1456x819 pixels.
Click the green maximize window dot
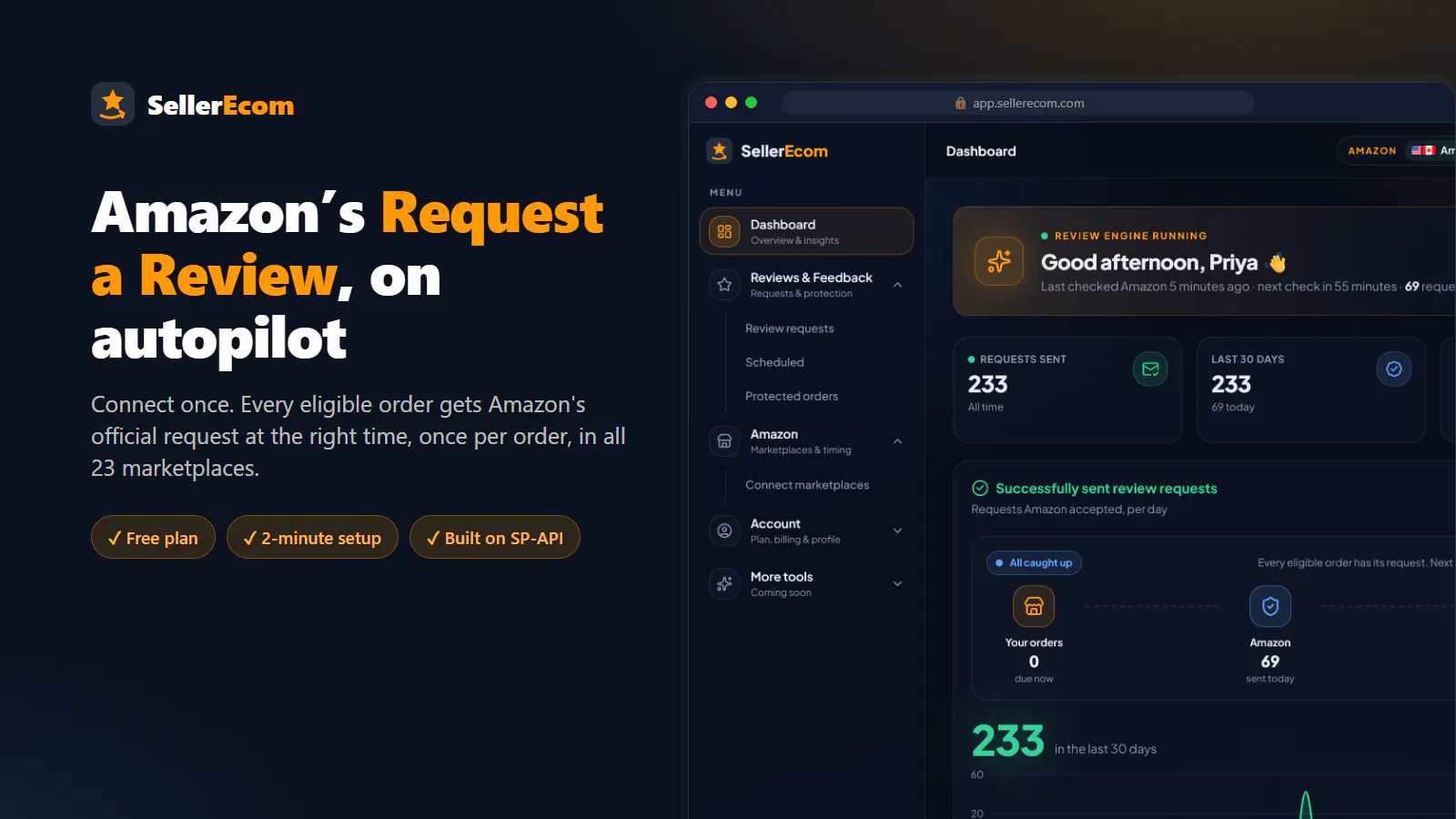751,103
